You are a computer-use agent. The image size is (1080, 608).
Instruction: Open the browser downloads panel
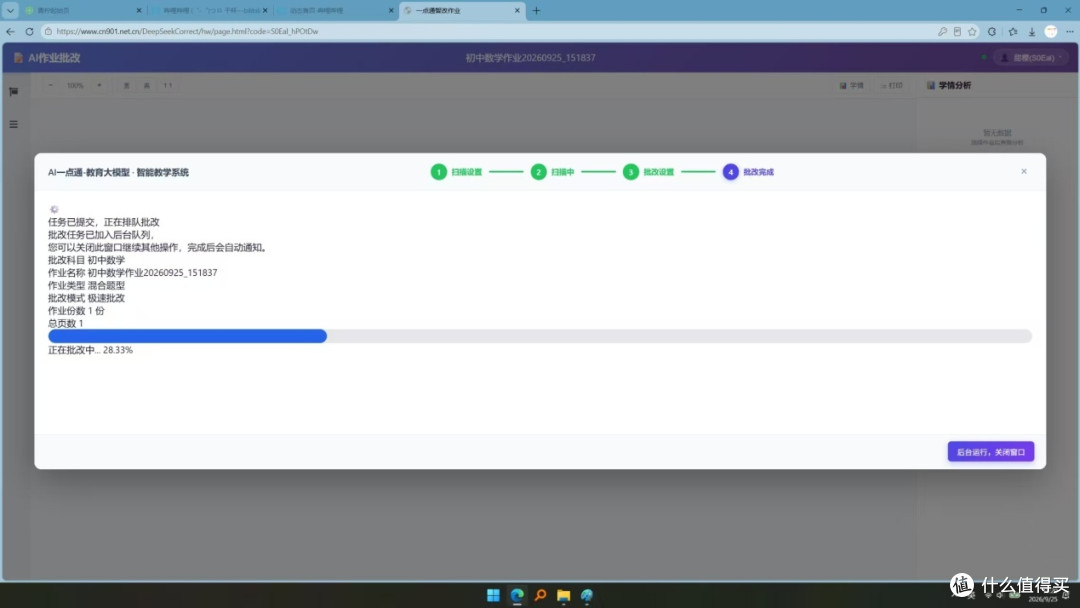[x=1032, y=32]
